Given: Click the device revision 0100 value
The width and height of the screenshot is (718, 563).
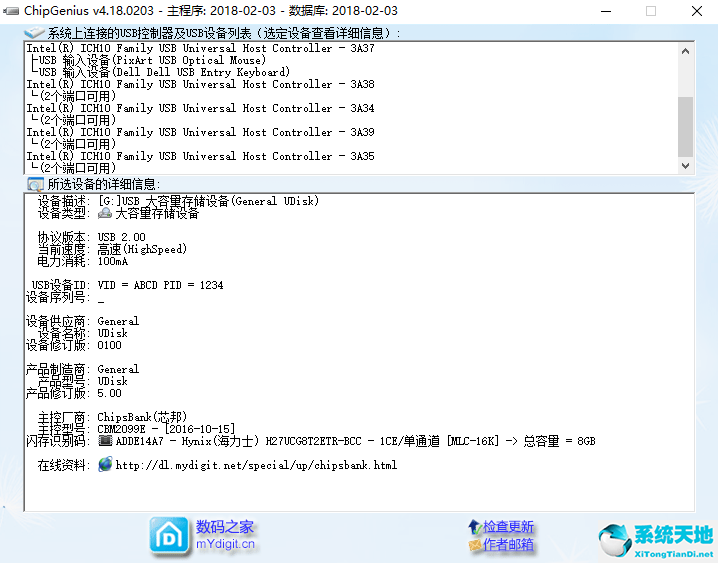Looking at the screenshot, I should click(x=109, y=345).
